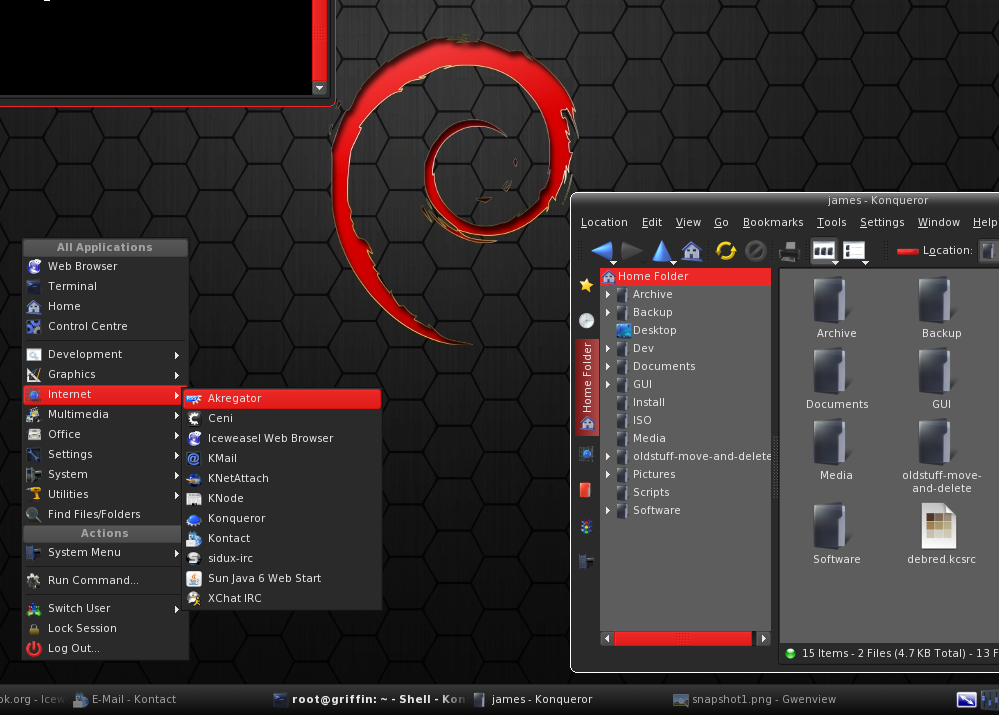Screen dimensions: 999x715
Task: Open the Konqueror Tools menu
Action: point(831,222)
